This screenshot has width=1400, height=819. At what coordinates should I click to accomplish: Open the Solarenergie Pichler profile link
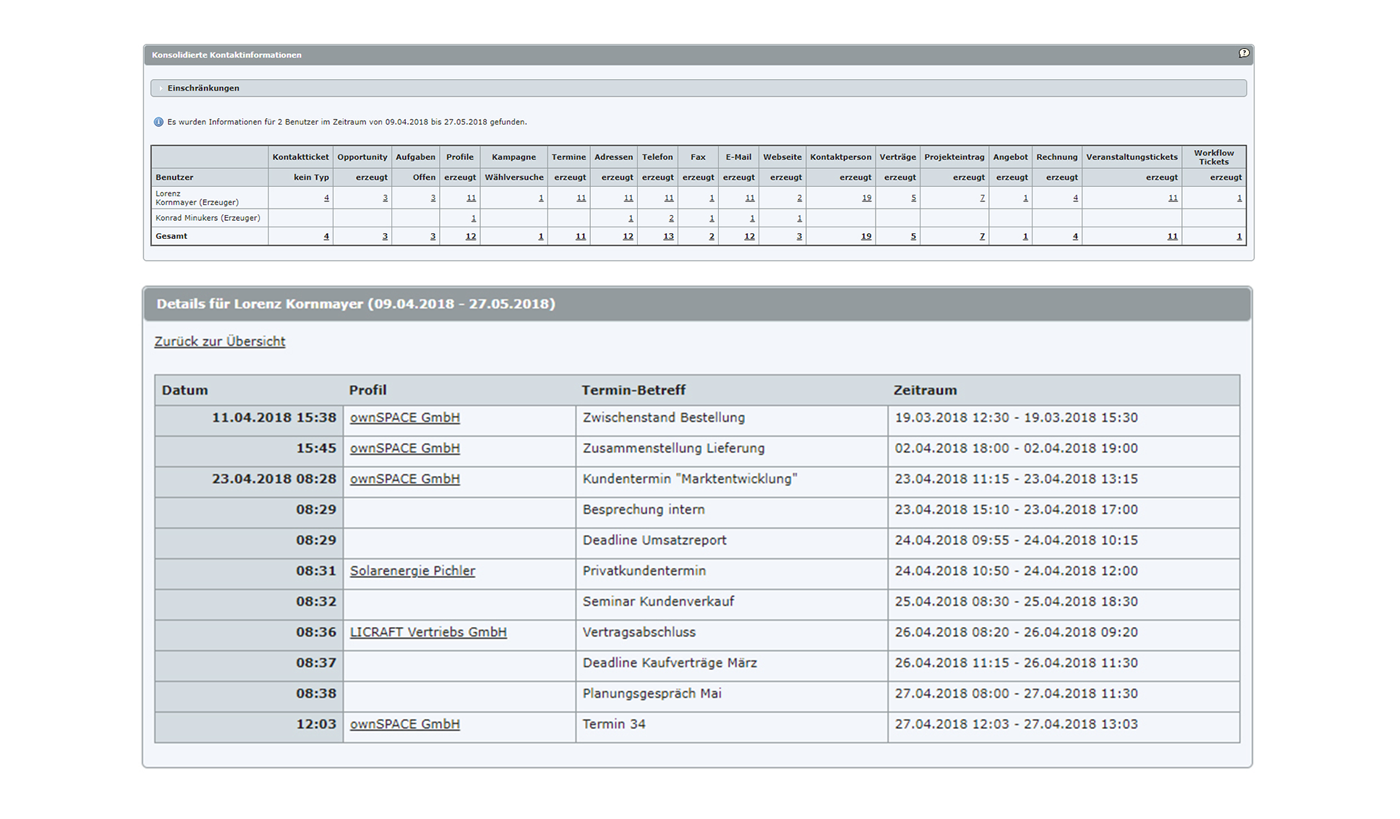point(413,571)
